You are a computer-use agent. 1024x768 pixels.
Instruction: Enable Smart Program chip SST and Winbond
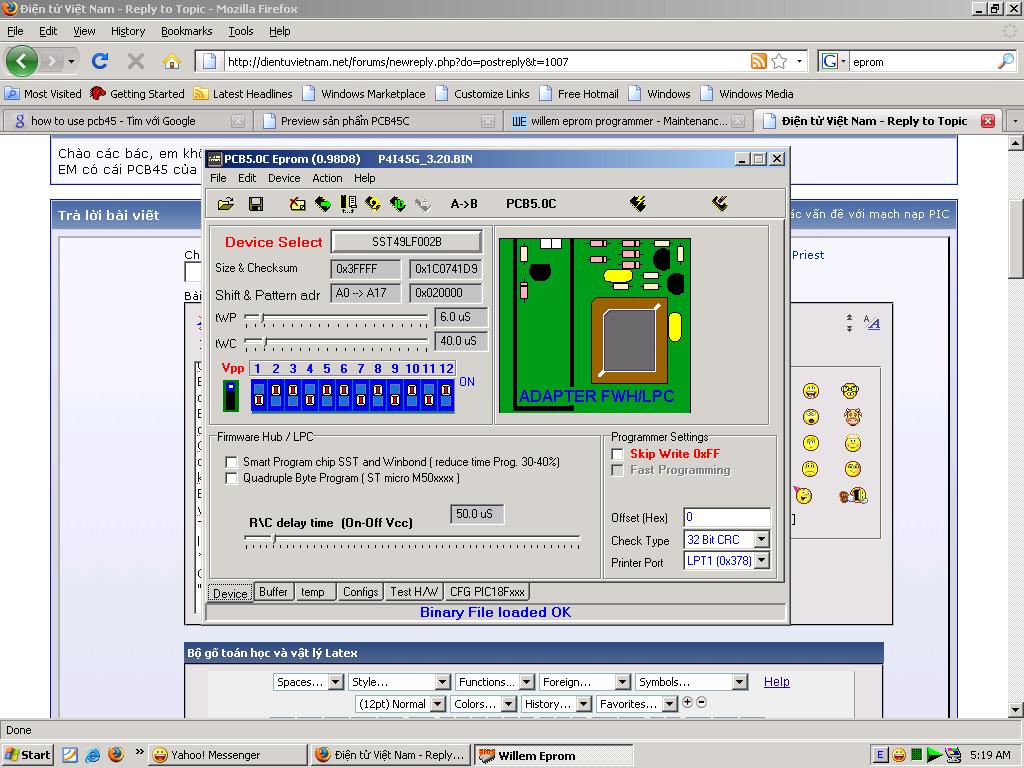pos(232,462)
